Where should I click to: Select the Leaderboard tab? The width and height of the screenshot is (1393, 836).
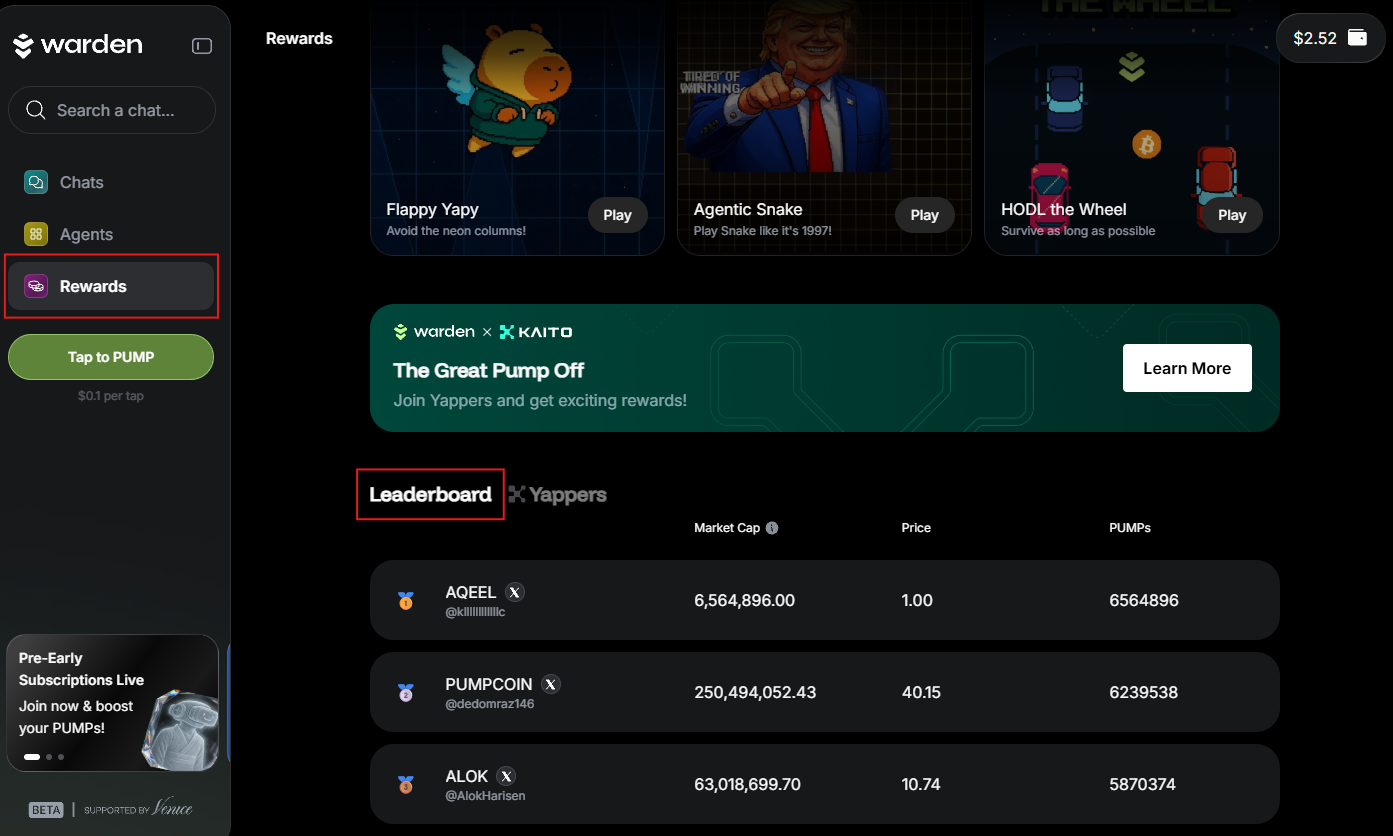click(430, 493)
